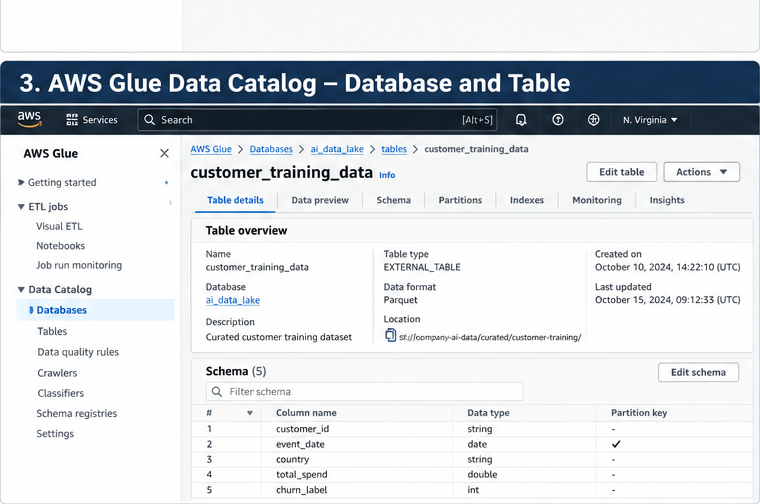Screen dimensions: 760x504
Task: Open the Schema tab
Action: coord(394,200)
